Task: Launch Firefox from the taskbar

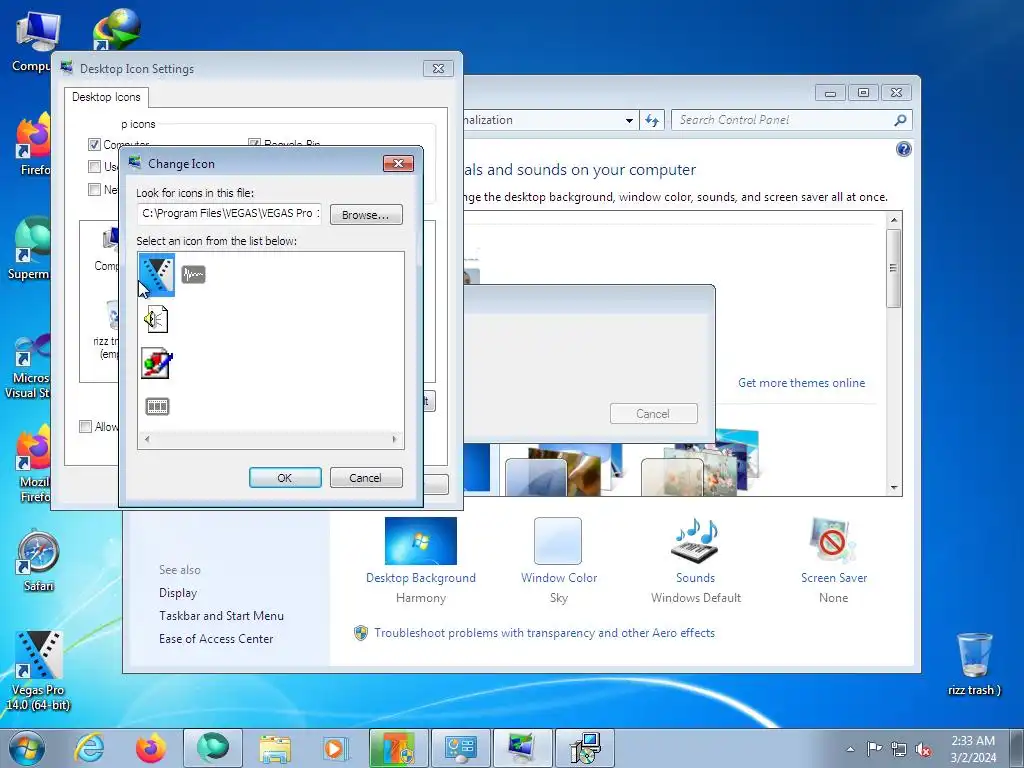Action: (151, 748)
